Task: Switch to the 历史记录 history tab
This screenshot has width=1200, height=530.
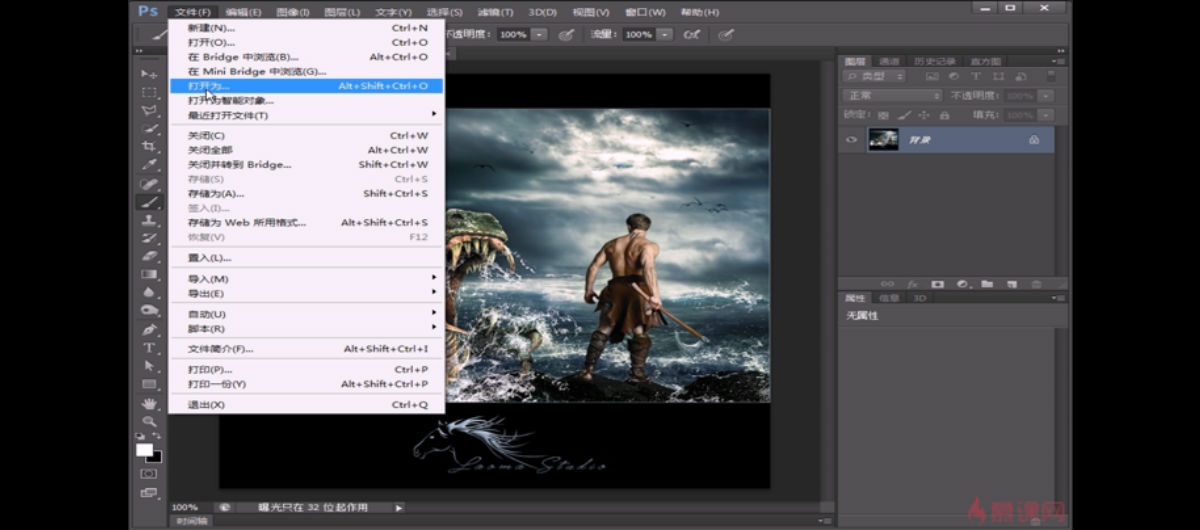Action: (x=933, y=61)
